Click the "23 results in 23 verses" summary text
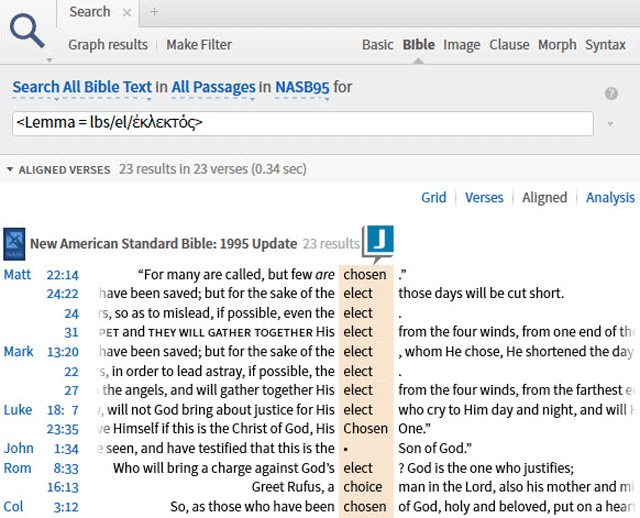640x518 pixels. coord(213,169)
